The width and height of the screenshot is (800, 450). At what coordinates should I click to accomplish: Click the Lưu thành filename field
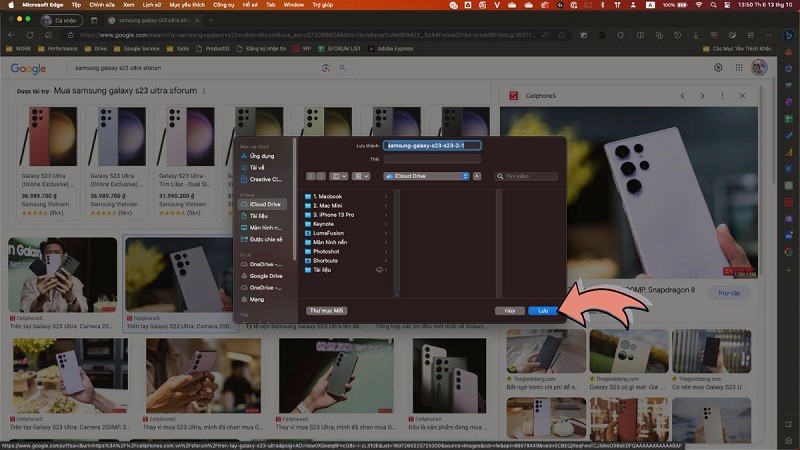(x=432, y=145)
